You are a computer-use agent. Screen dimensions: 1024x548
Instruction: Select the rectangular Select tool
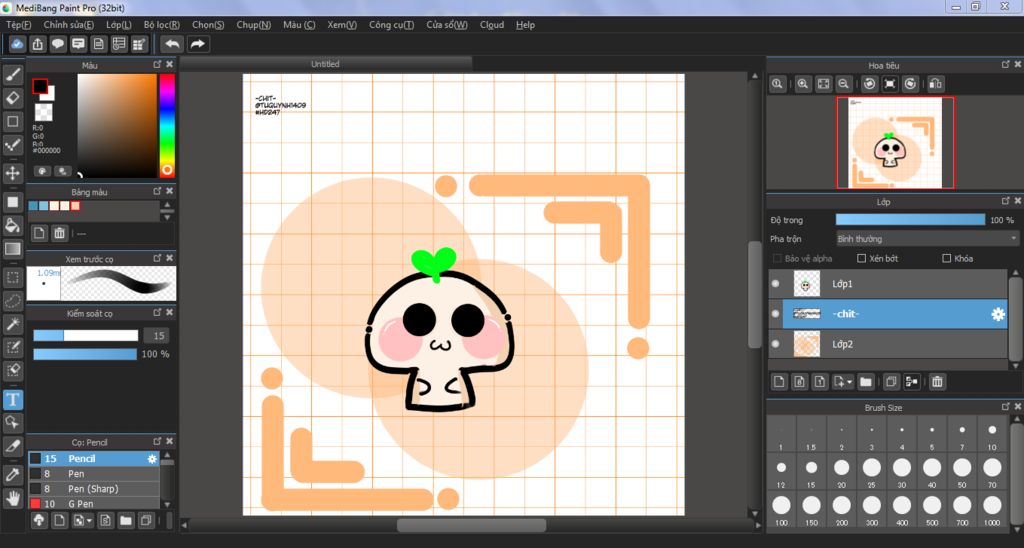tap(12, 278)
